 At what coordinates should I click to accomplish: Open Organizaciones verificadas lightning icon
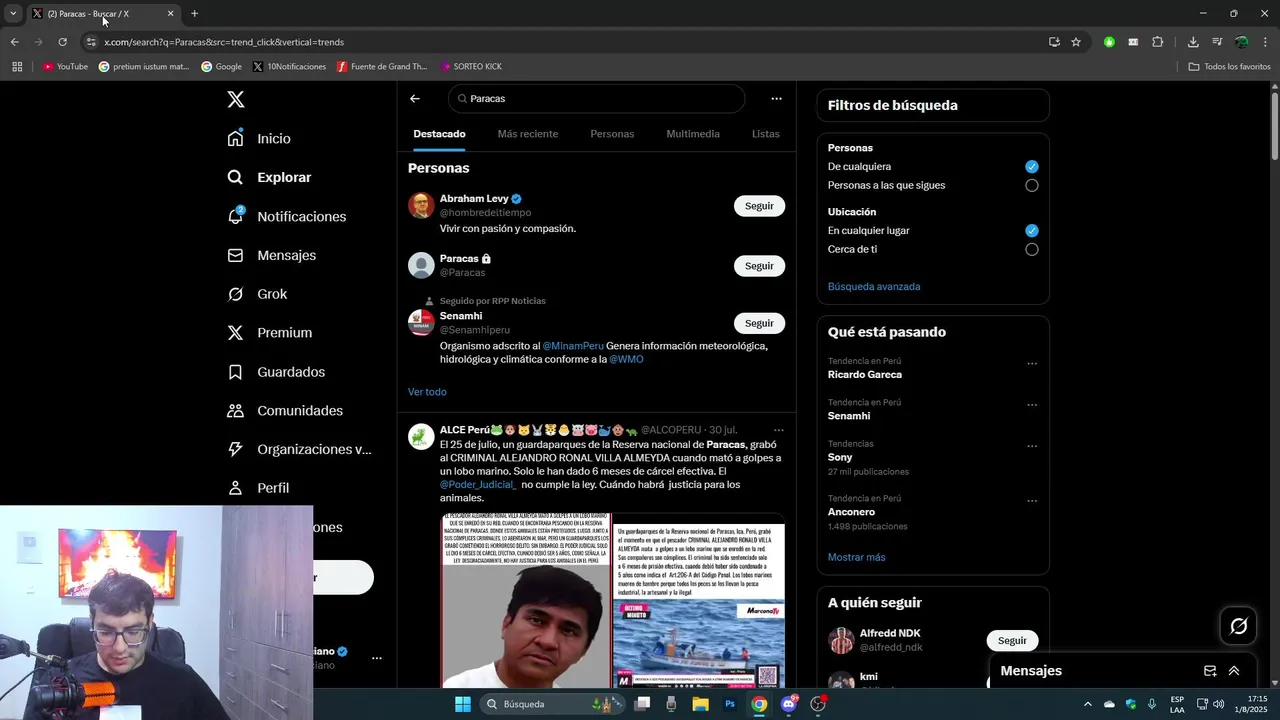pos(236,449)
